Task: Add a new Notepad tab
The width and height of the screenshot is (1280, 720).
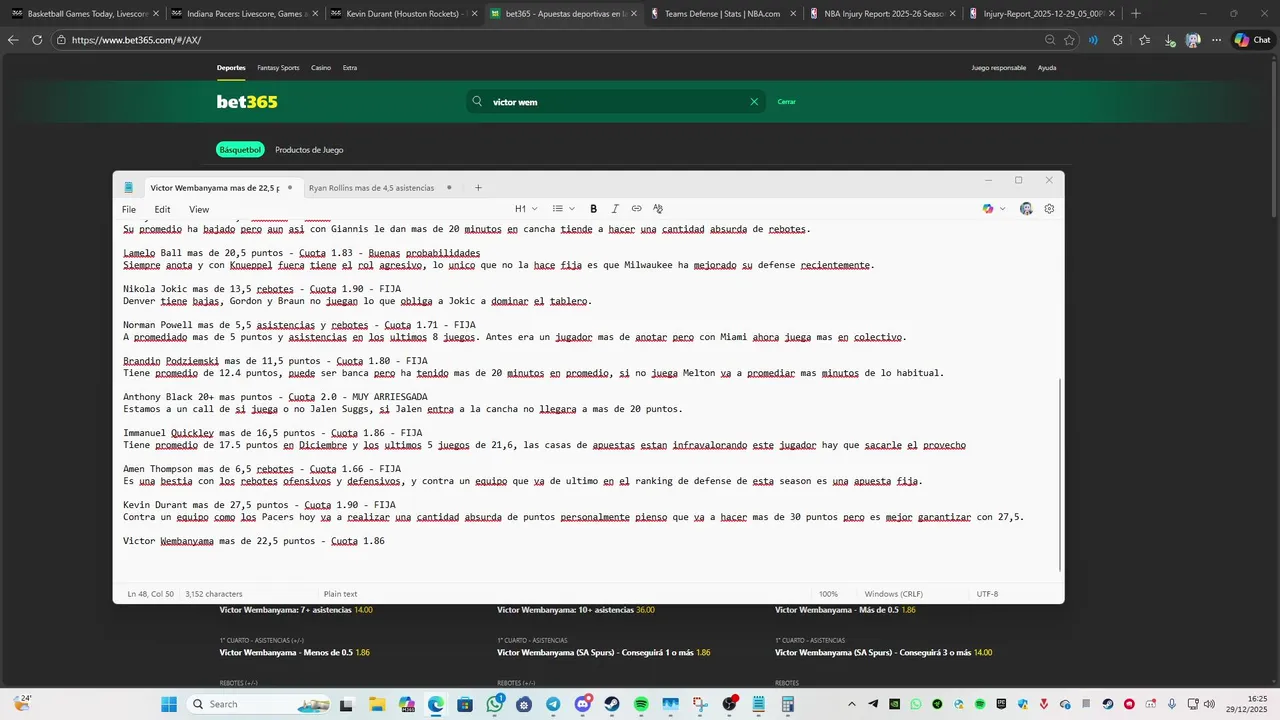Action: click(x=478, y=188)
